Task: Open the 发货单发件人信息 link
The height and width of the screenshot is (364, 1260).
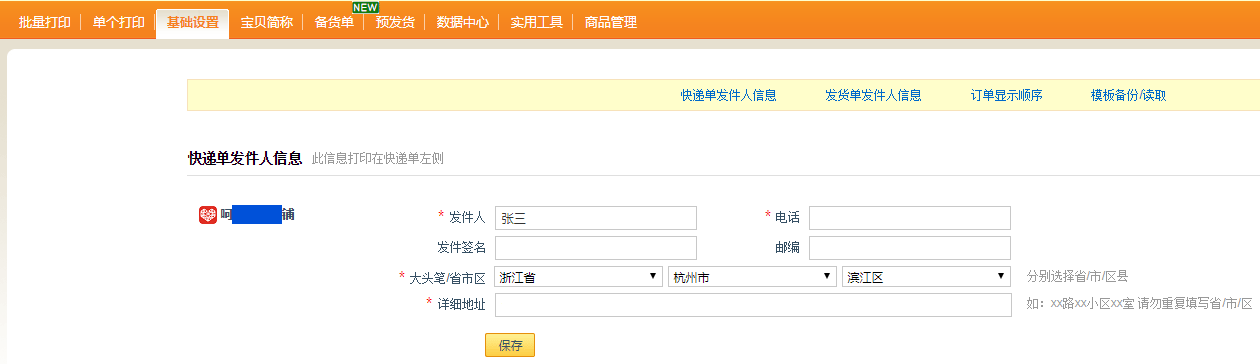Action: pos(873,96)
